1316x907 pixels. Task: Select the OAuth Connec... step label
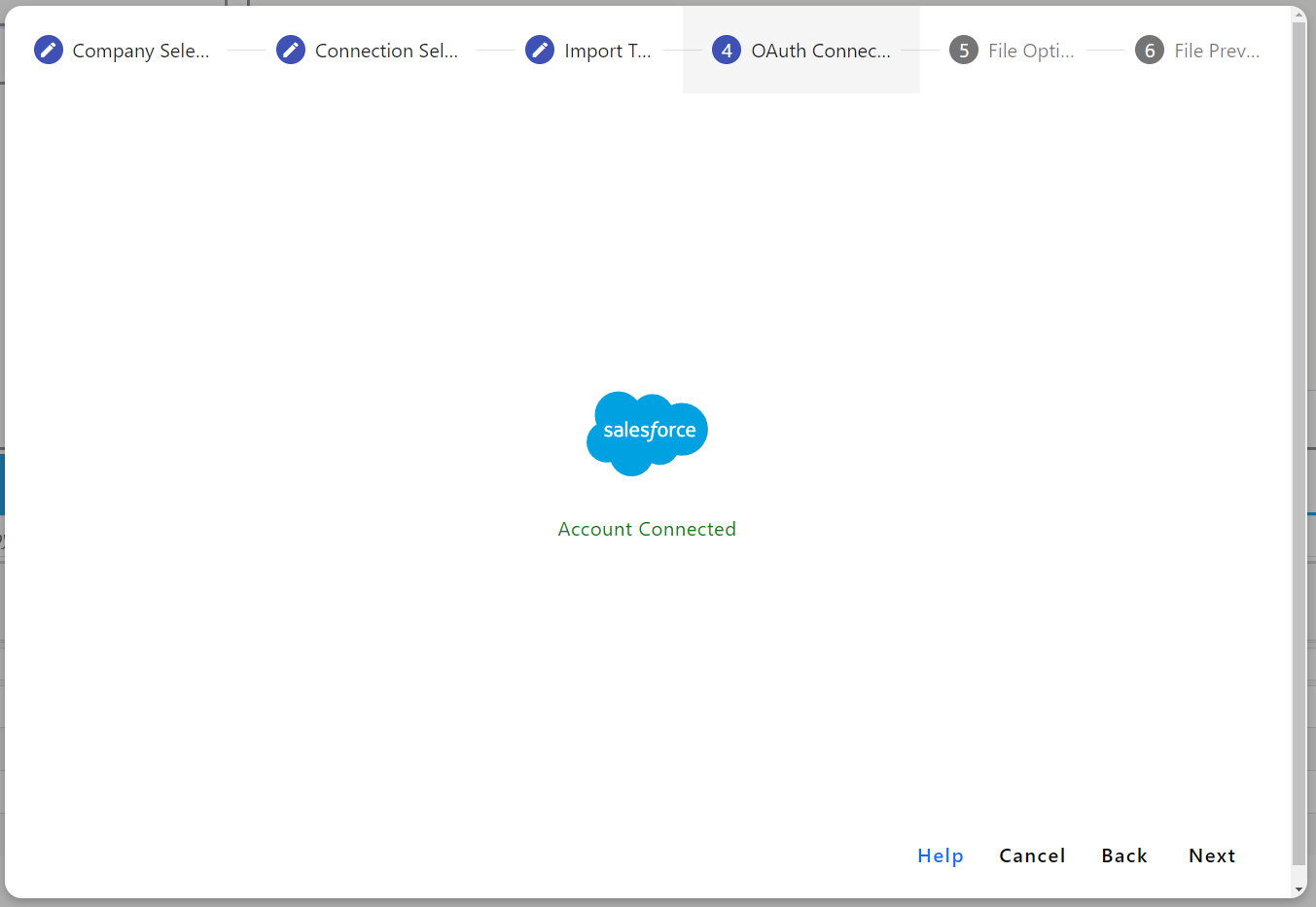tap(821, 51)
